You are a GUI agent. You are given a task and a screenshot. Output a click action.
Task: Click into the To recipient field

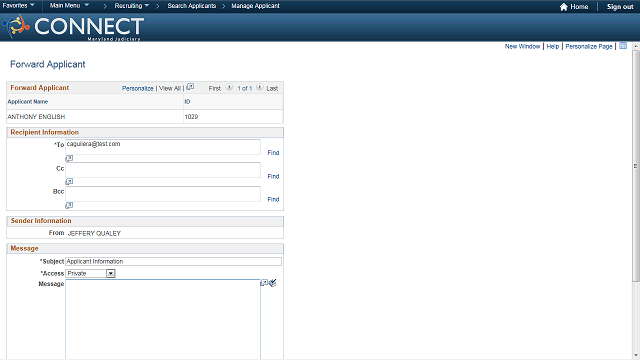[163, 147]
